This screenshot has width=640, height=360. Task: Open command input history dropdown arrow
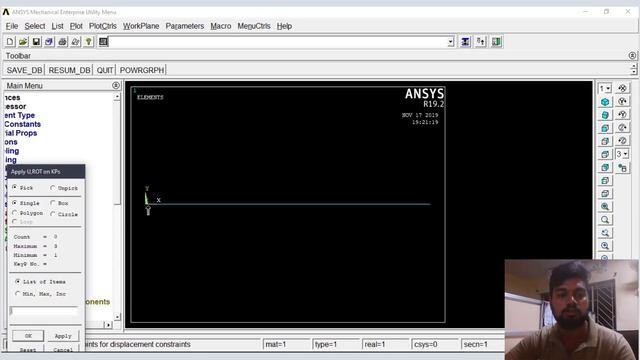(x=451, y=42)
